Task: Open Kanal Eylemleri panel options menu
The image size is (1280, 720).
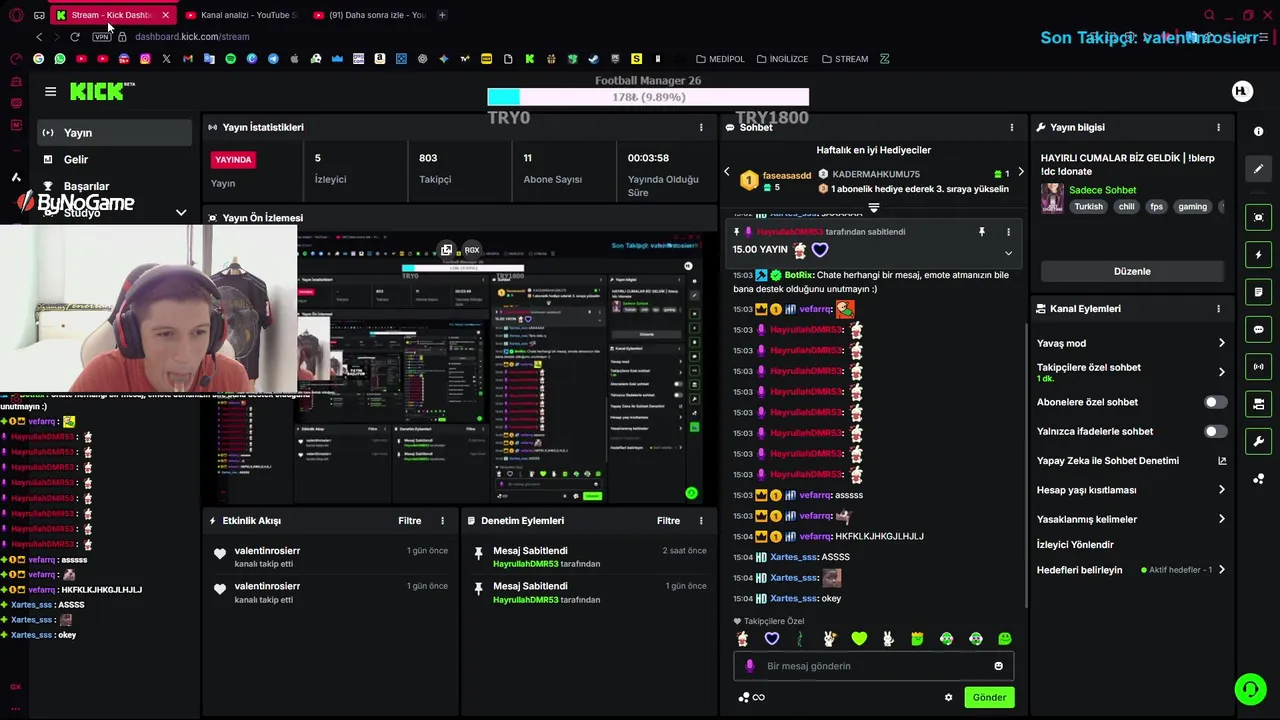Action: point(1218,309)
